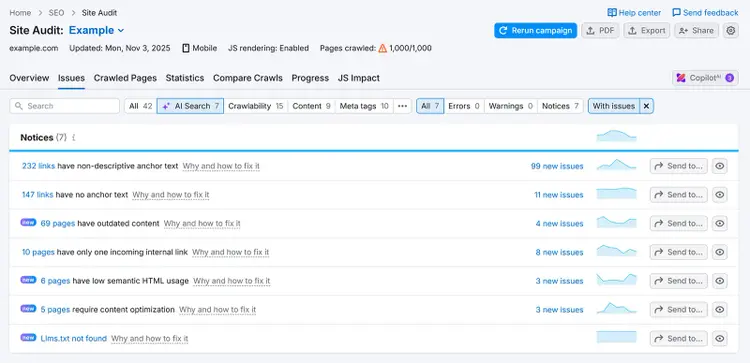Screen dimensions: 750x363
Task: Open the 69 pages issue
Action: (x=58, y=223)
